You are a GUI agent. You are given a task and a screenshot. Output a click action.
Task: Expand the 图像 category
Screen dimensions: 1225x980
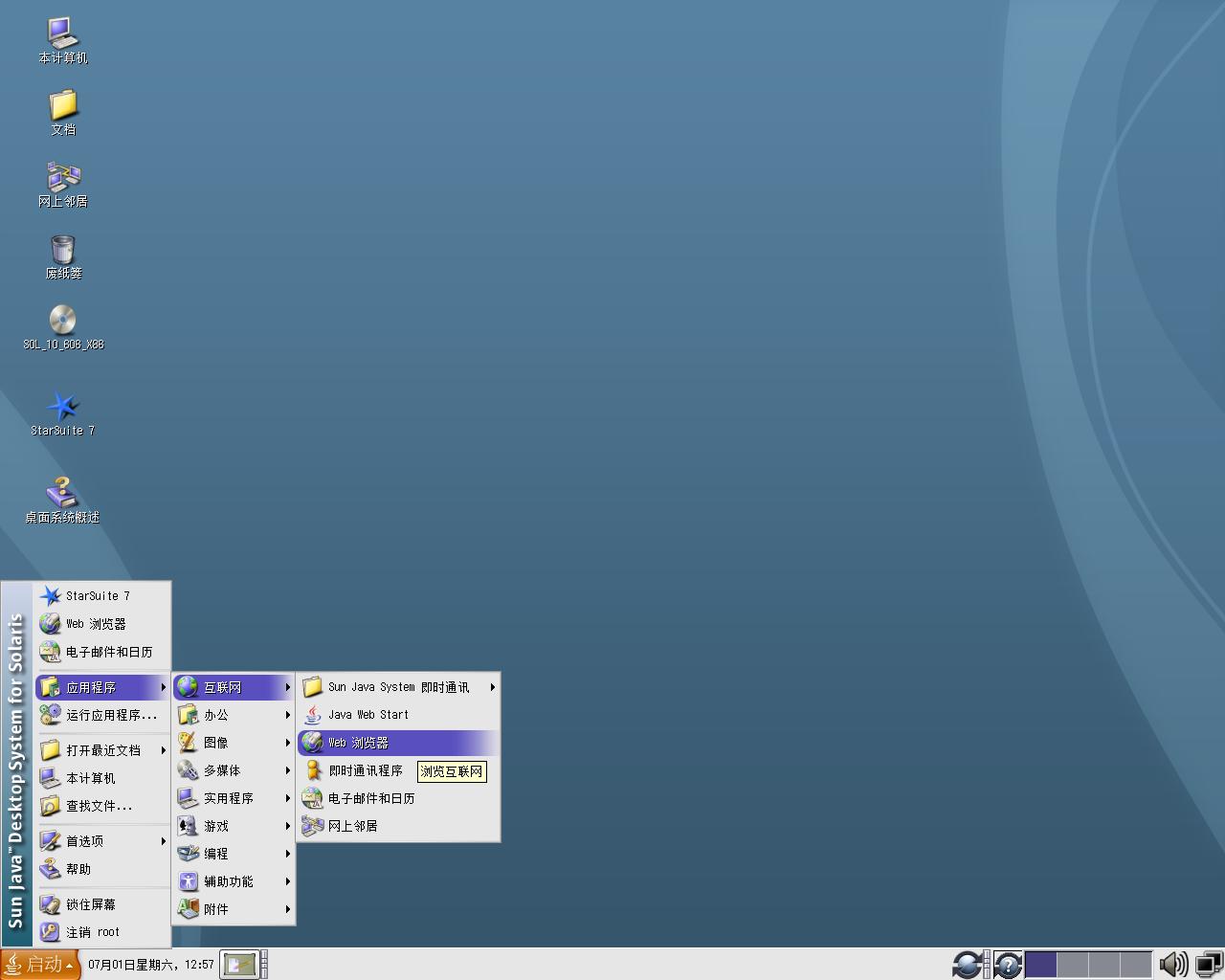point(234,743)
